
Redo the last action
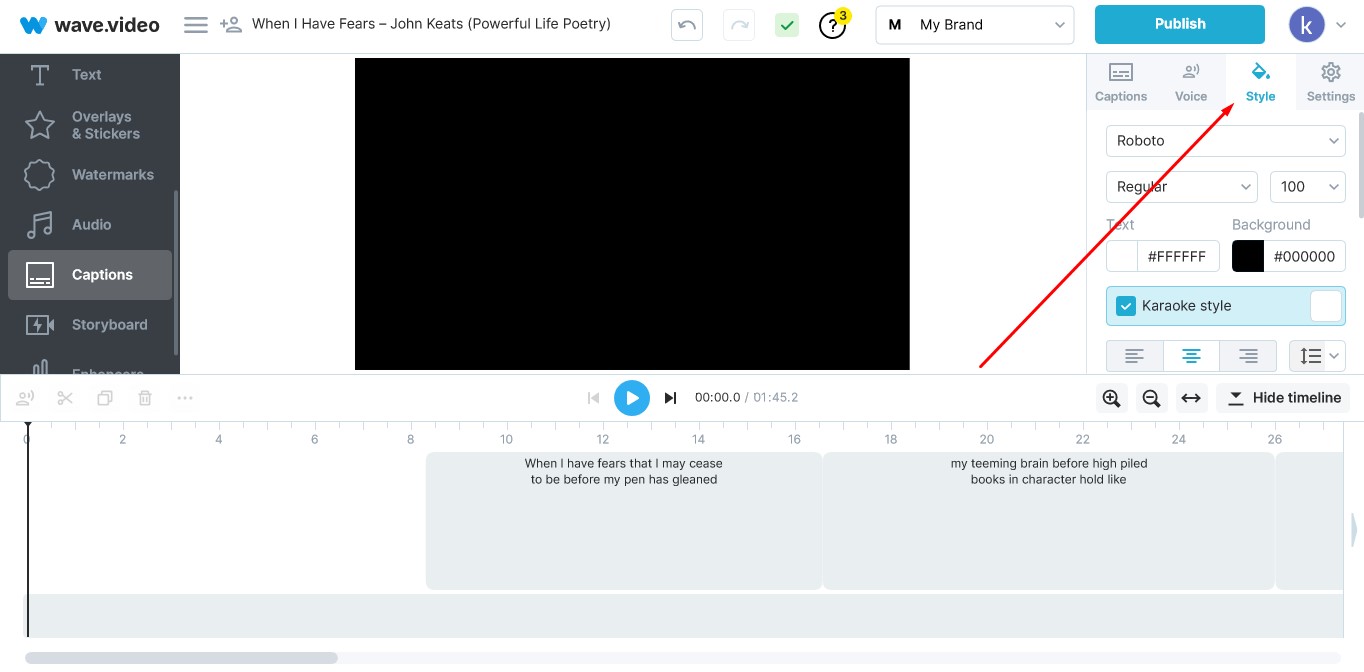[x=740, y=25]
